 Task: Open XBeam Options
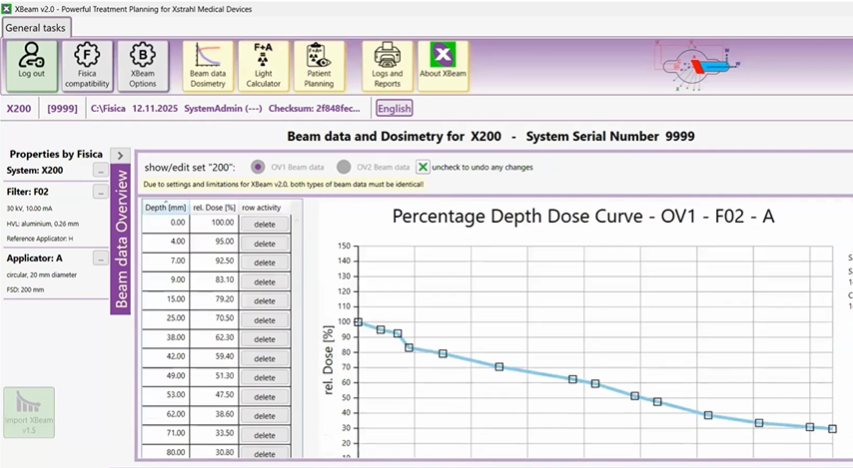point(143,65)
